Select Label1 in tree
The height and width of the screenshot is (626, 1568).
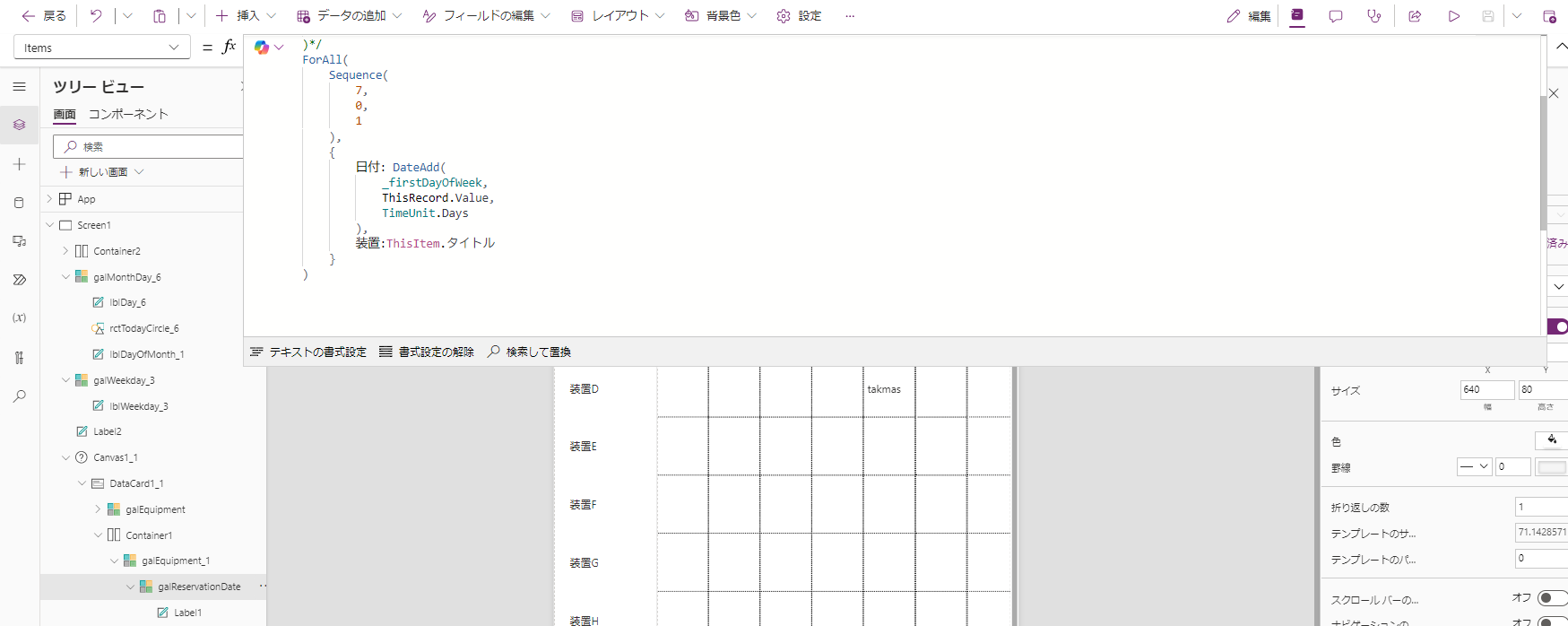187,613
